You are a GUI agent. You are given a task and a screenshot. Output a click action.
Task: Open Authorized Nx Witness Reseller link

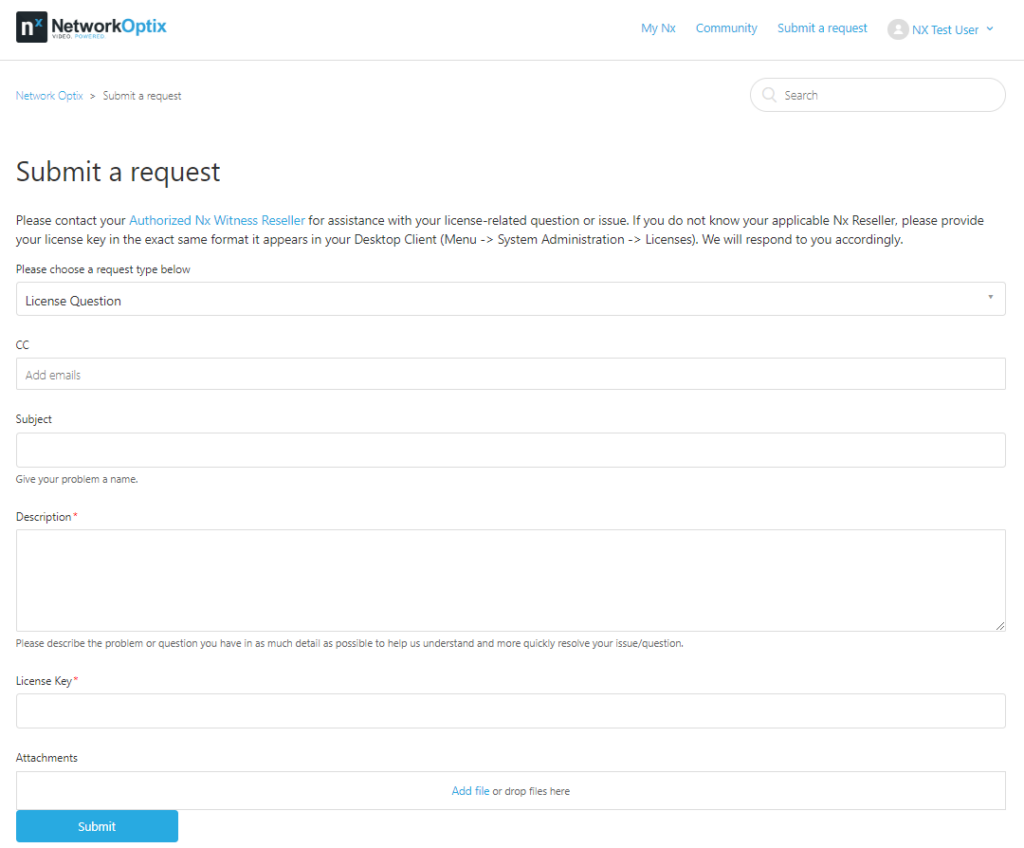[217, 220]
